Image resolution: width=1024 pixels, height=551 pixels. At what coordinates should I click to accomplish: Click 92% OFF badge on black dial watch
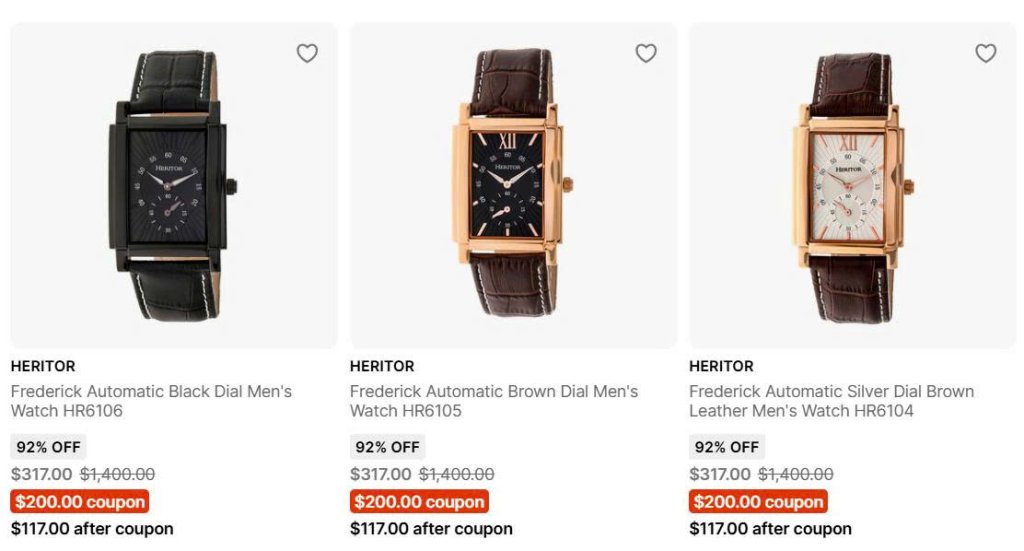tap(48, 447)
